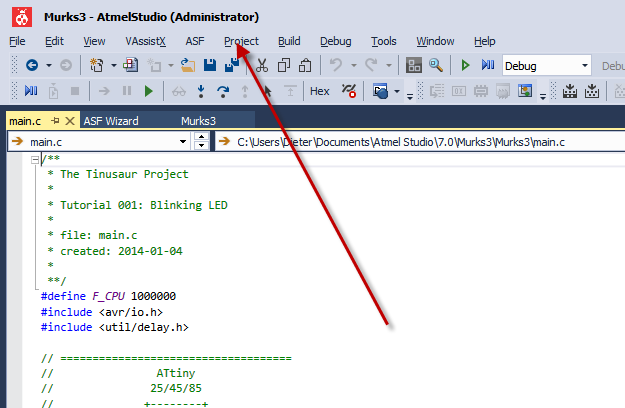Click the dark grid-squares toolbar icon
Image resolution: width=625 pixels, height=408 pixels.
click(414, 65)
